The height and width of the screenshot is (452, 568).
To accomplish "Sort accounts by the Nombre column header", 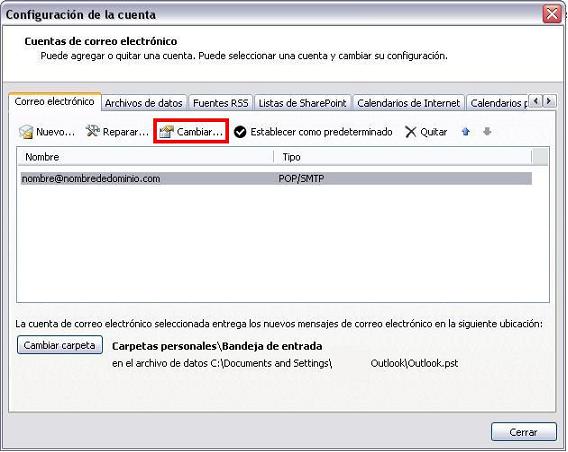I will pyautogui.click(x=145, y=157).
